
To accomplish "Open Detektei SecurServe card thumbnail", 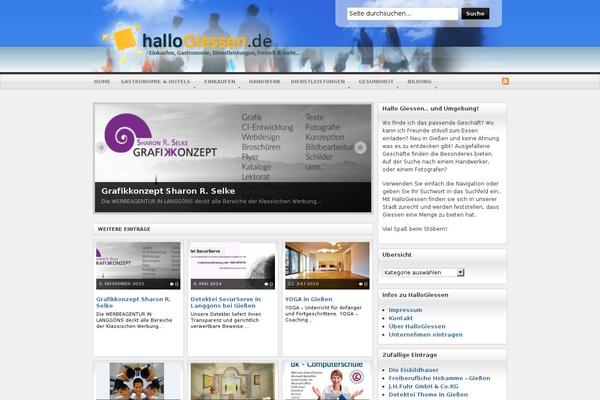I will (x=233, y=265).
